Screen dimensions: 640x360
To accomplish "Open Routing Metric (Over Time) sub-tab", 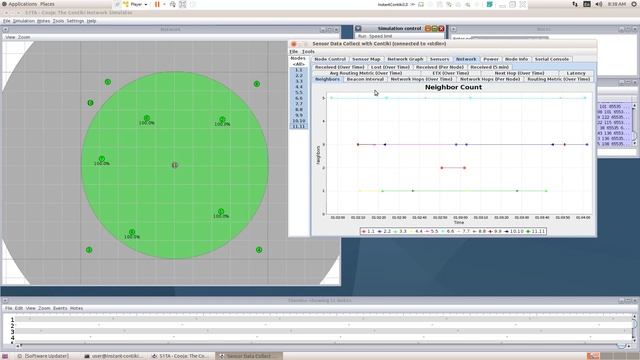I will [558, 79].
